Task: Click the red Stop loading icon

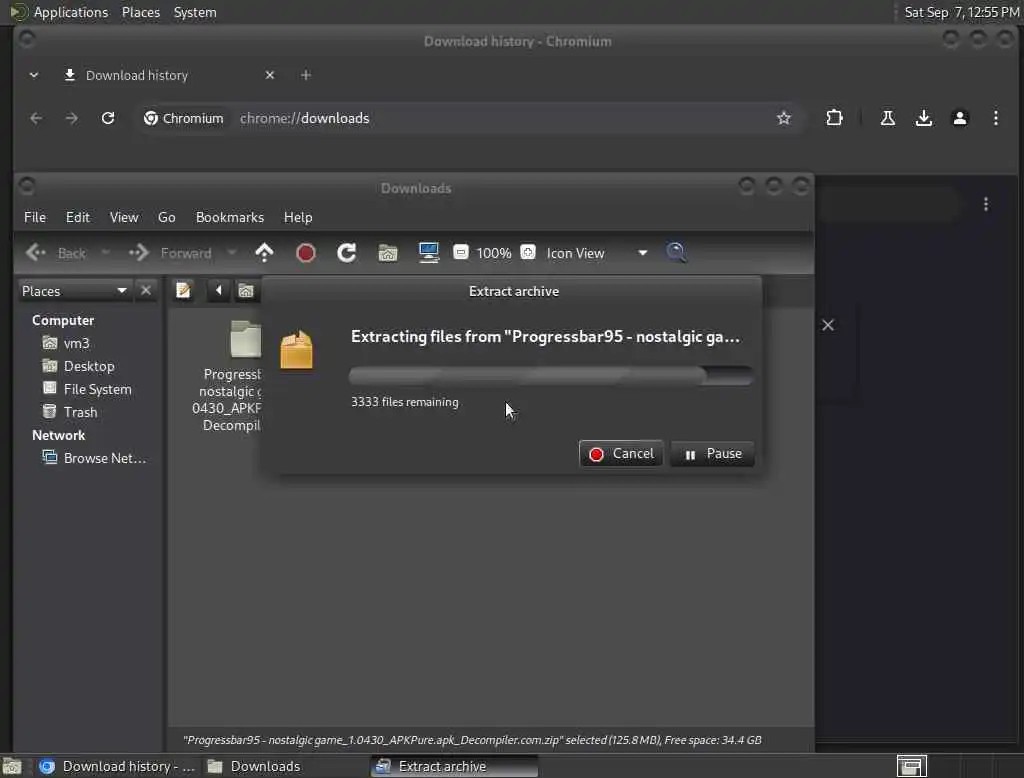Action: 305,253
